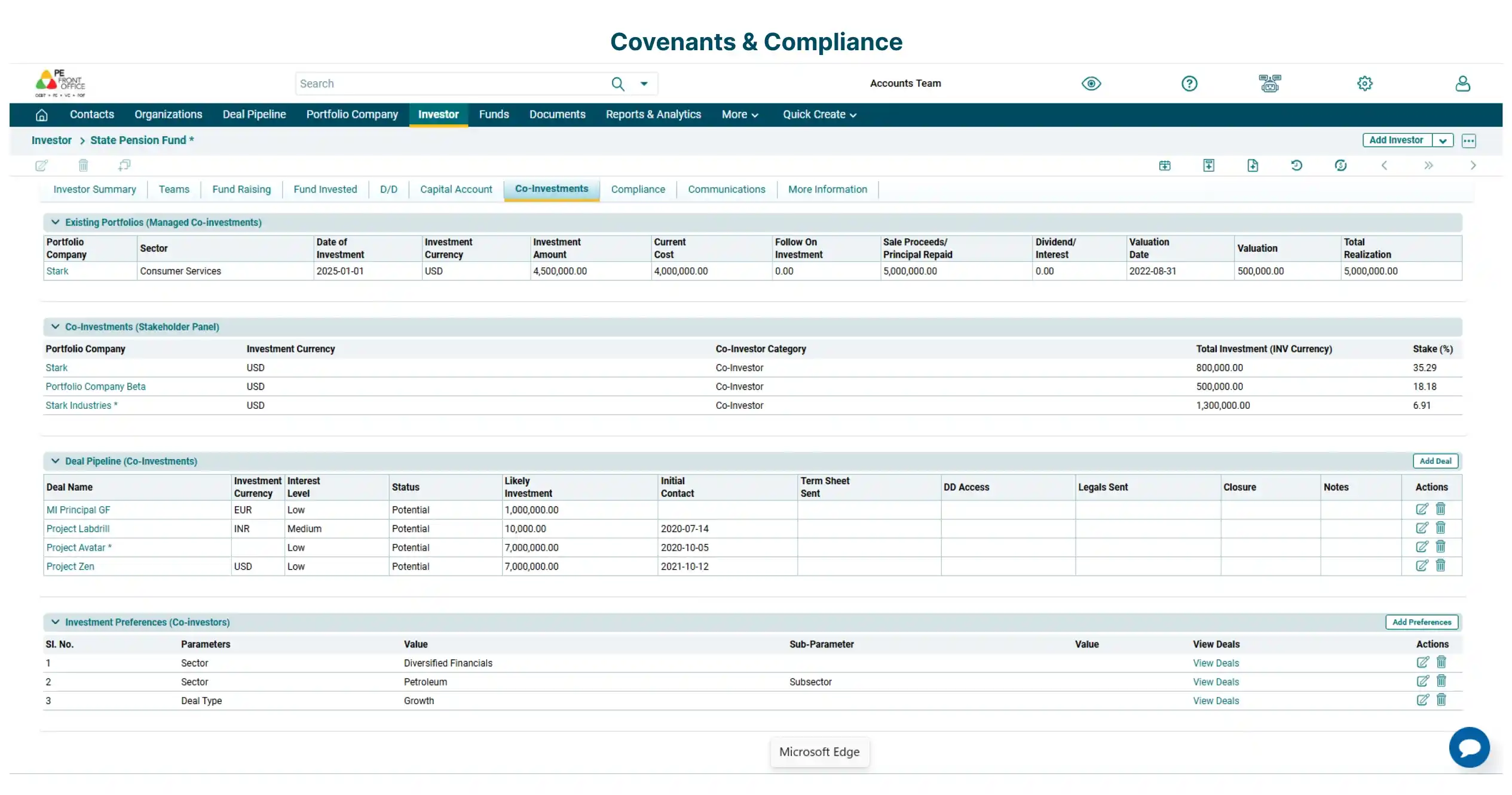Edit the Project Labdrill deal row
Screen dimensions: 1512x795
(x=1422, y=528)
